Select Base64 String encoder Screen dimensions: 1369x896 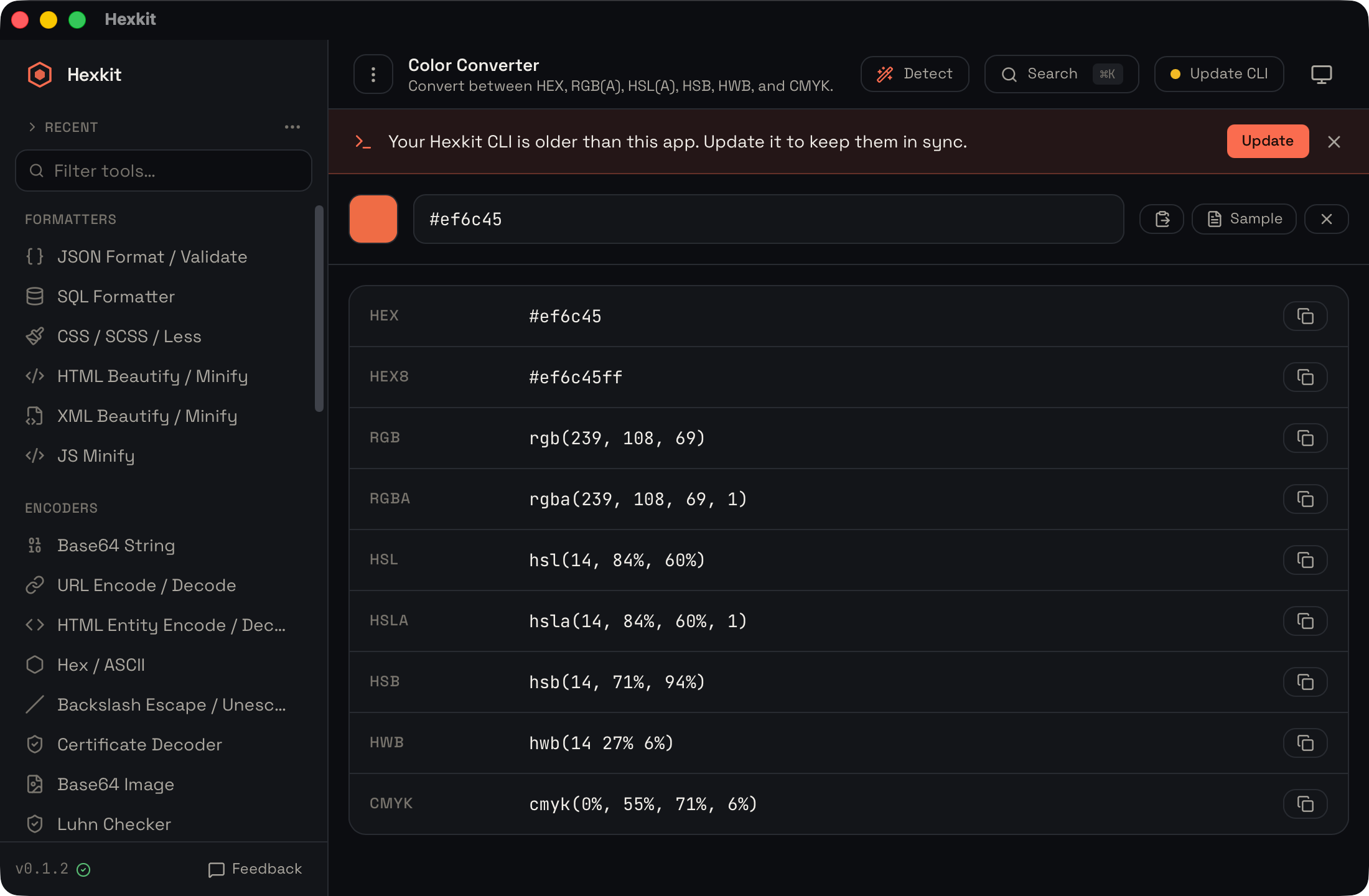[x=163, y=546]
